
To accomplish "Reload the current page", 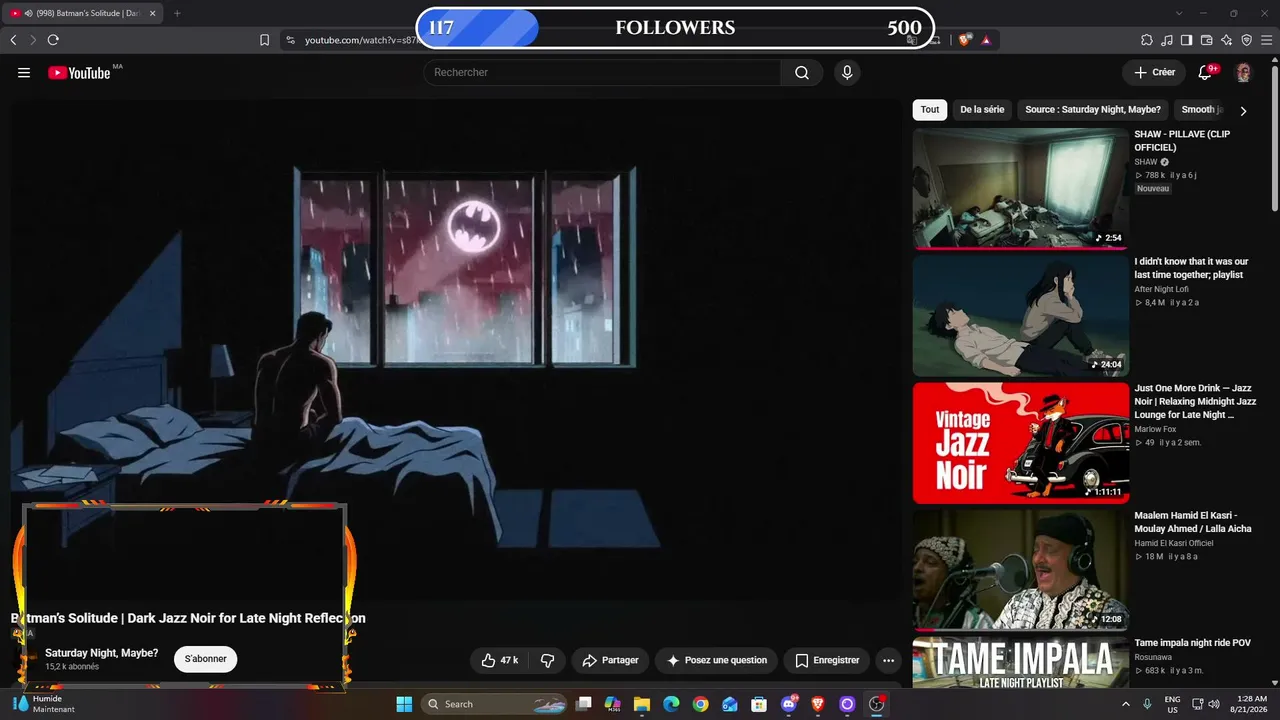I will 53,40.
